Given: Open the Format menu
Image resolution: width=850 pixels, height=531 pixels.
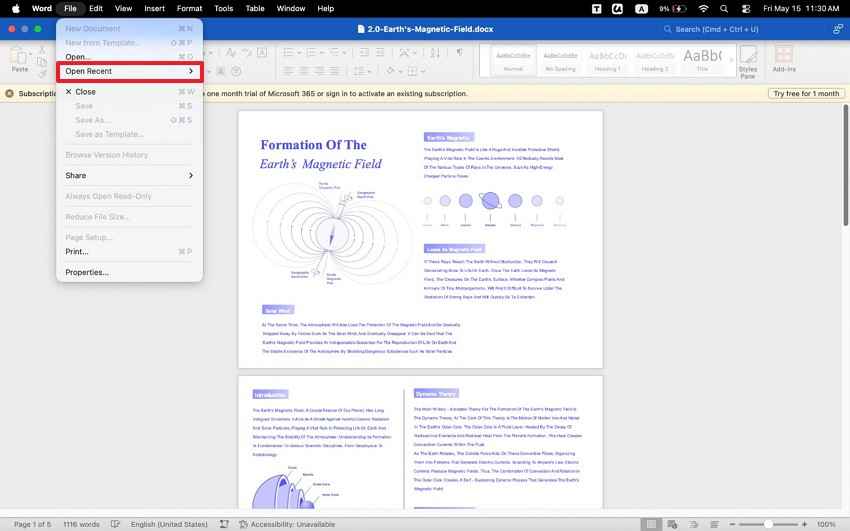Looking at the screenshot, I should coord(189,8).
